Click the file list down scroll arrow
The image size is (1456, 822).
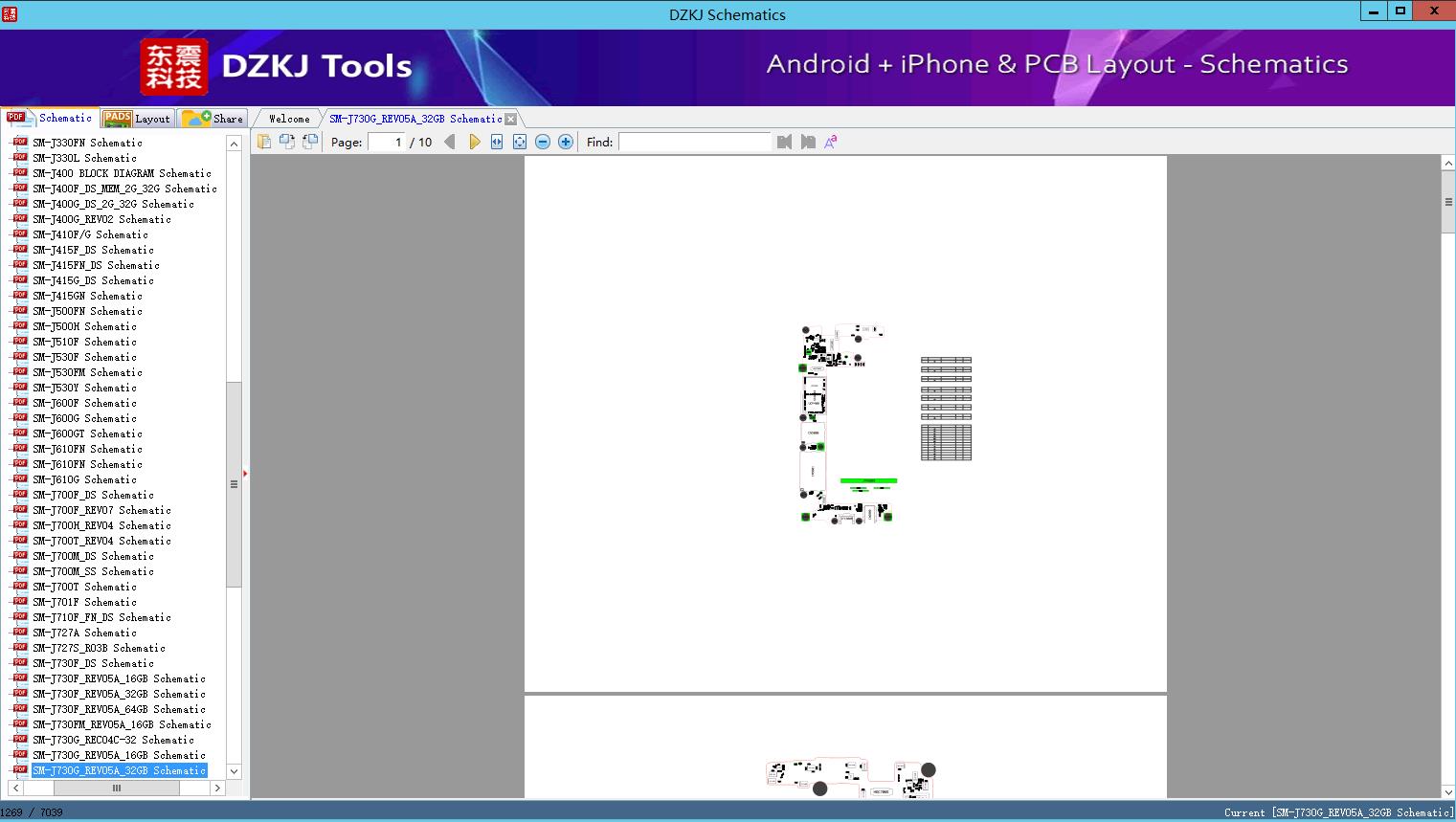pyautogui.click(x=234, y=771)
